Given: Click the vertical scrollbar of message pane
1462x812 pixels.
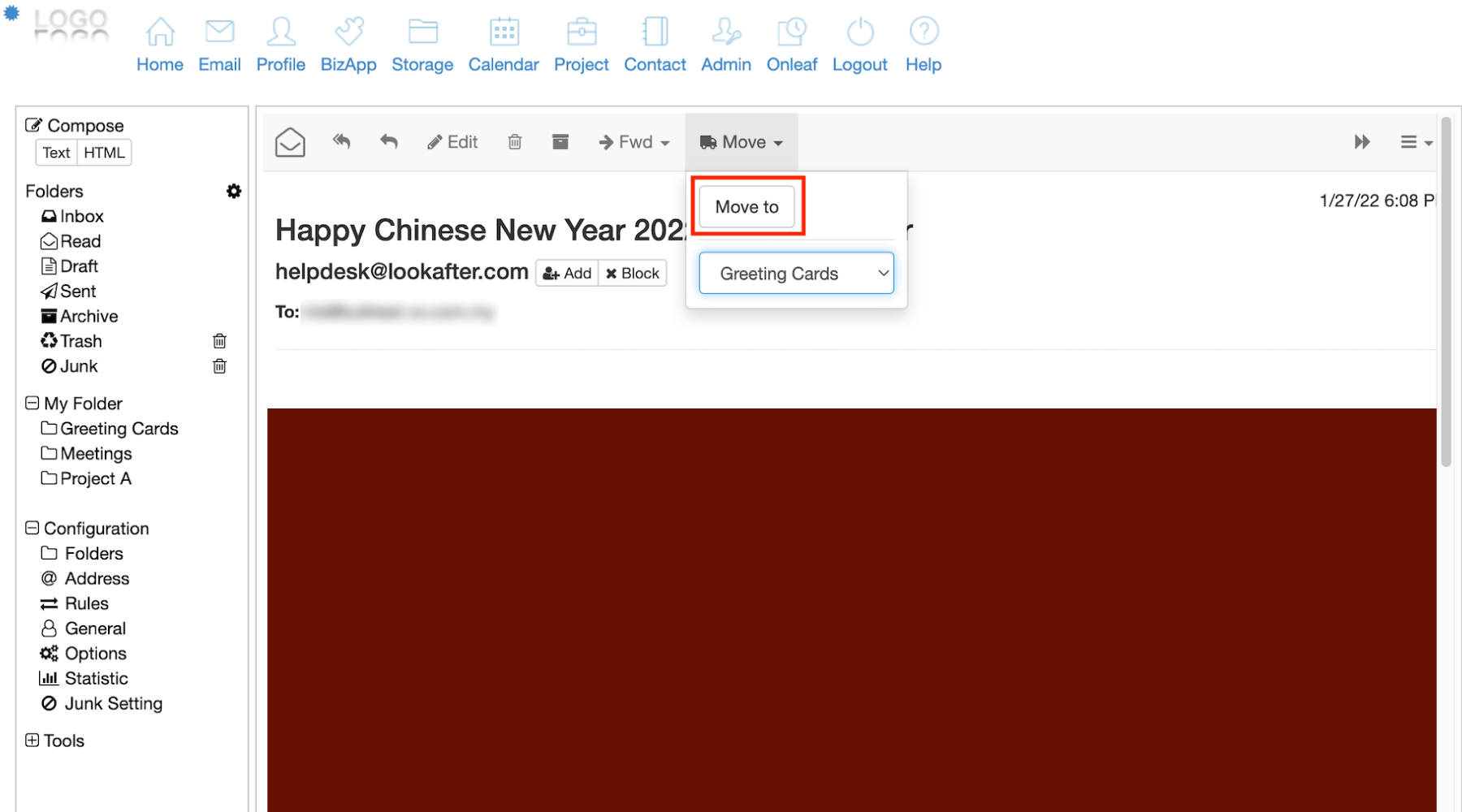Looking at the screenshot, I should [1446, 292].
